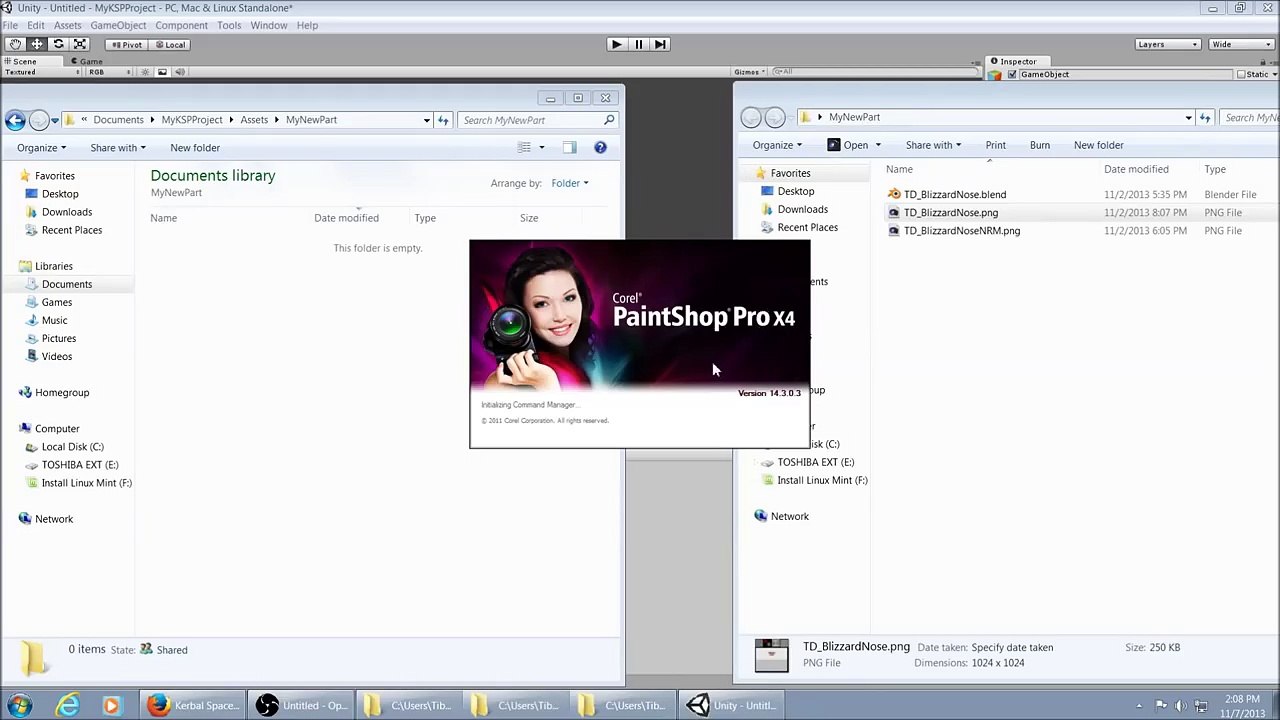1280x720 pixels.
Task: Launch Internet Explorer from the taskbar
Action: click(67, 705)
